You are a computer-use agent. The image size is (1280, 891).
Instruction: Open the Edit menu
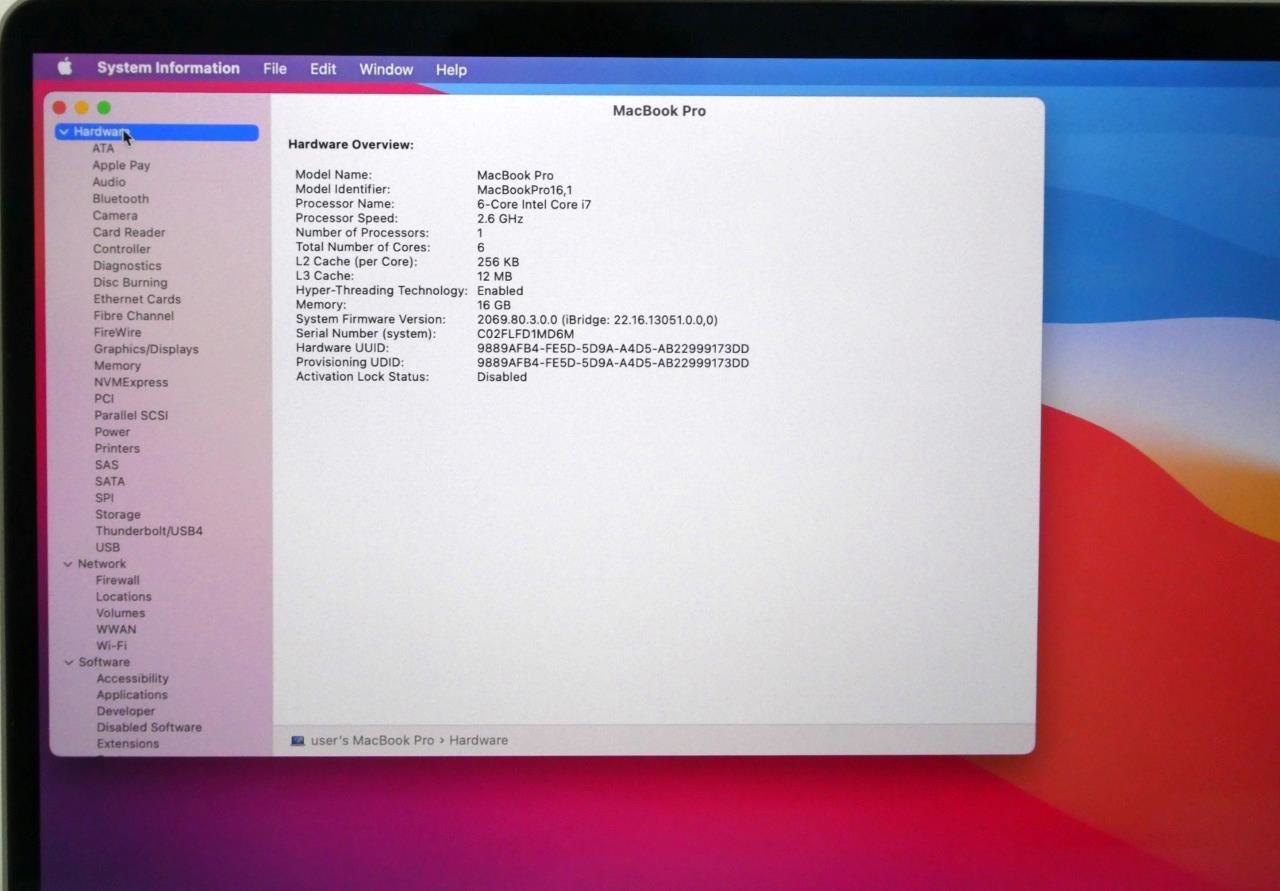coord(323,69)
